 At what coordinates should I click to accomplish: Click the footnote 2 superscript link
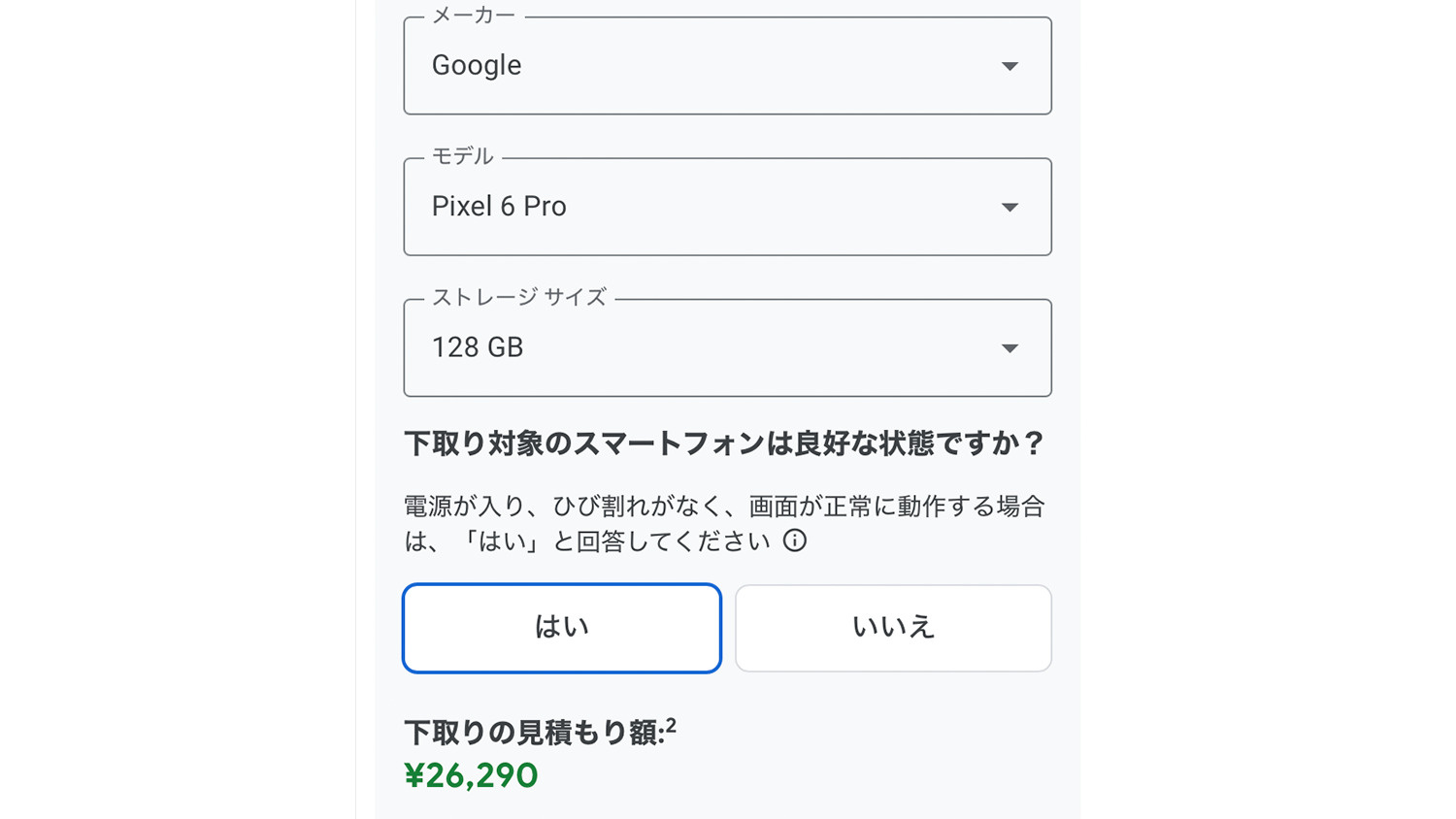pos(671,725)
